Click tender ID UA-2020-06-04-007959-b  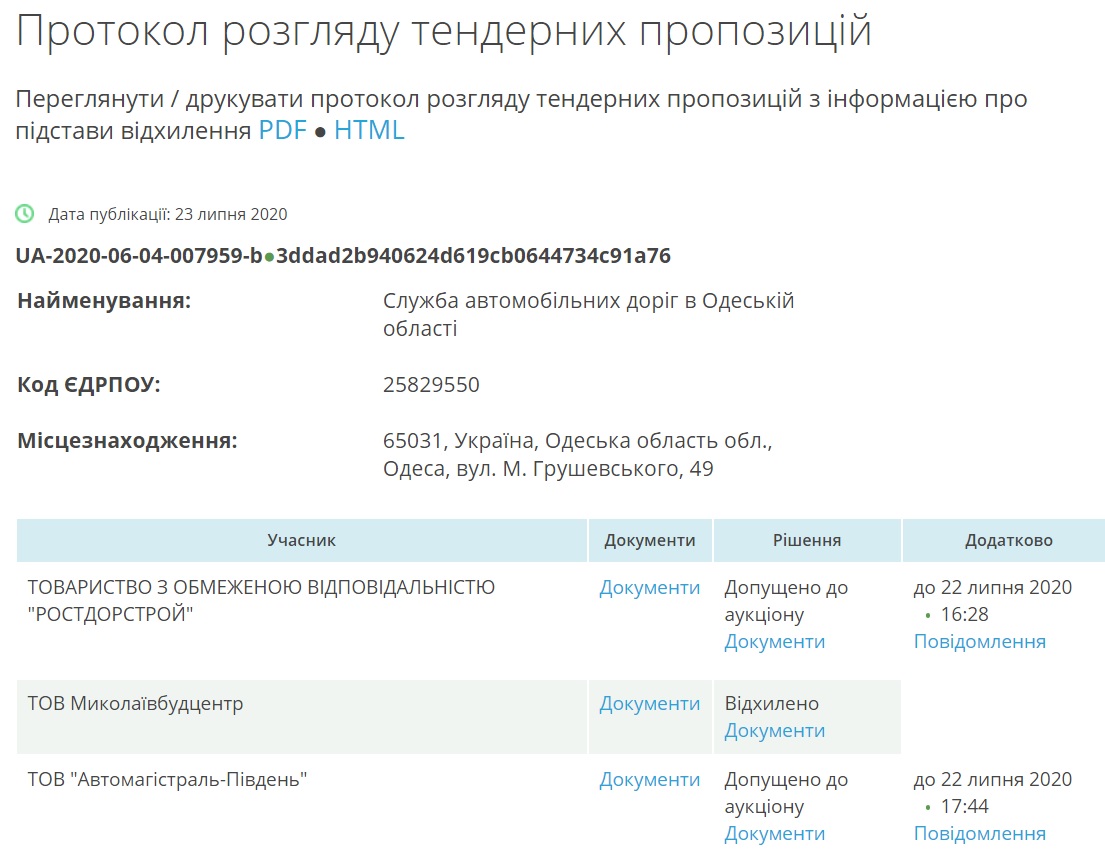[138, 256]
